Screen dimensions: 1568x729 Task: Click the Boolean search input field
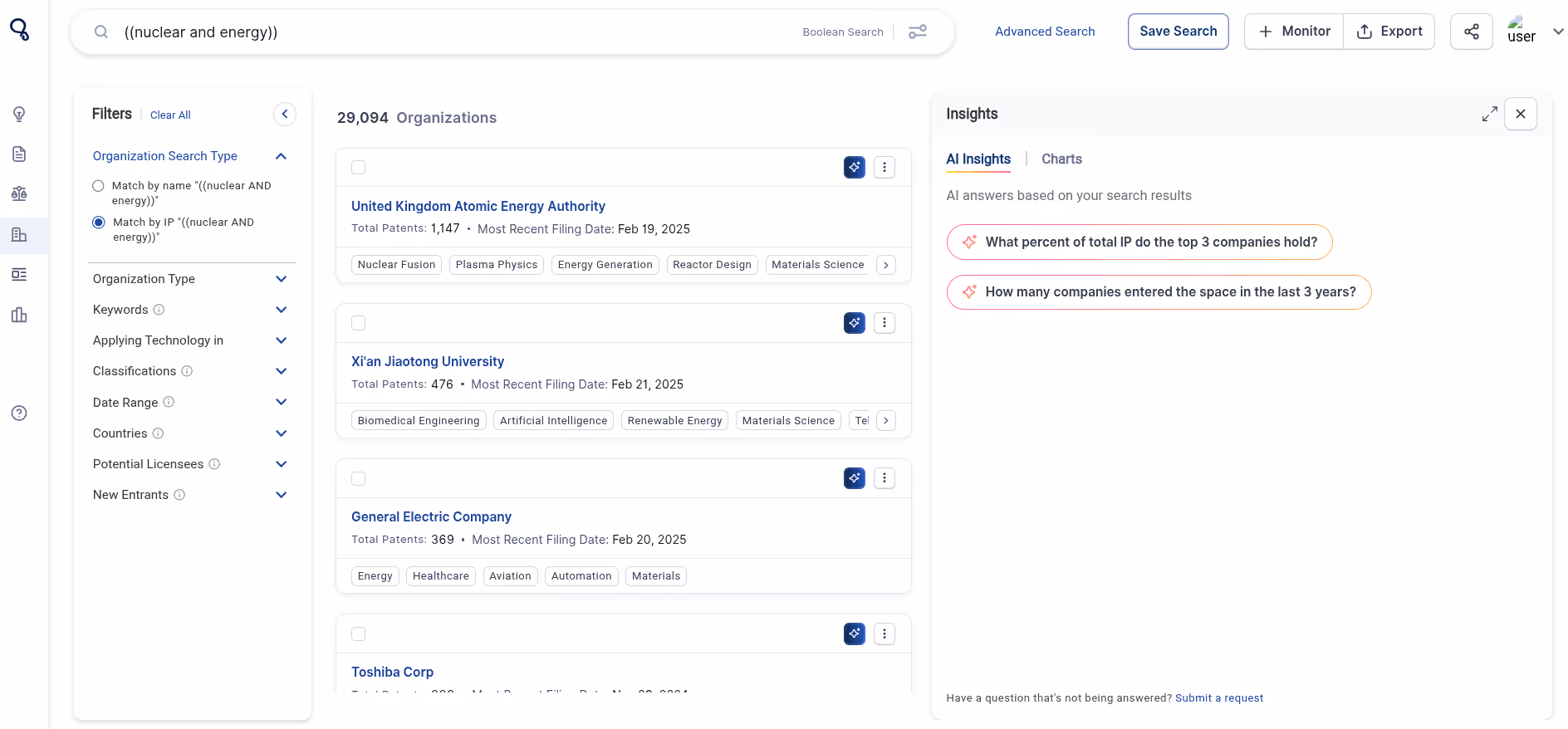[x=457, y=32]
